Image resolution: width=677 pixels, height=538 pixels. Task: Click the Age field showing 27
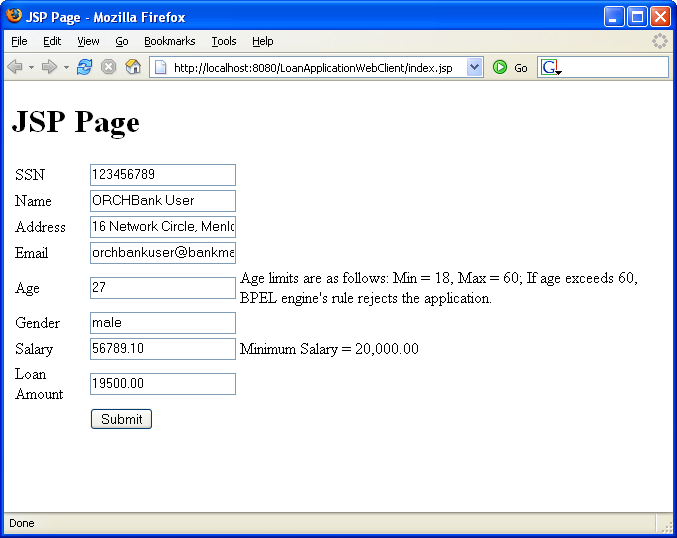pos(163,288)
